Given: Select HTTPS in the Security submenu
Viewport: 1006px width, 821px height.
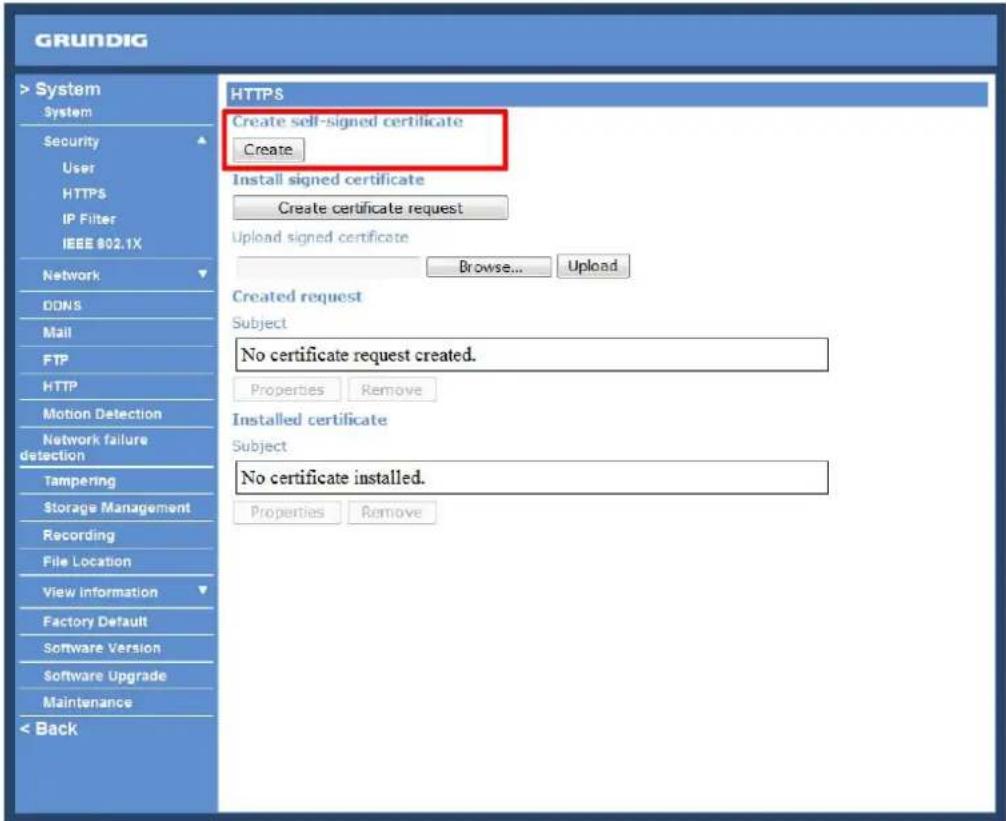Looking at the screenshot, I should click(x=84, y=194).
